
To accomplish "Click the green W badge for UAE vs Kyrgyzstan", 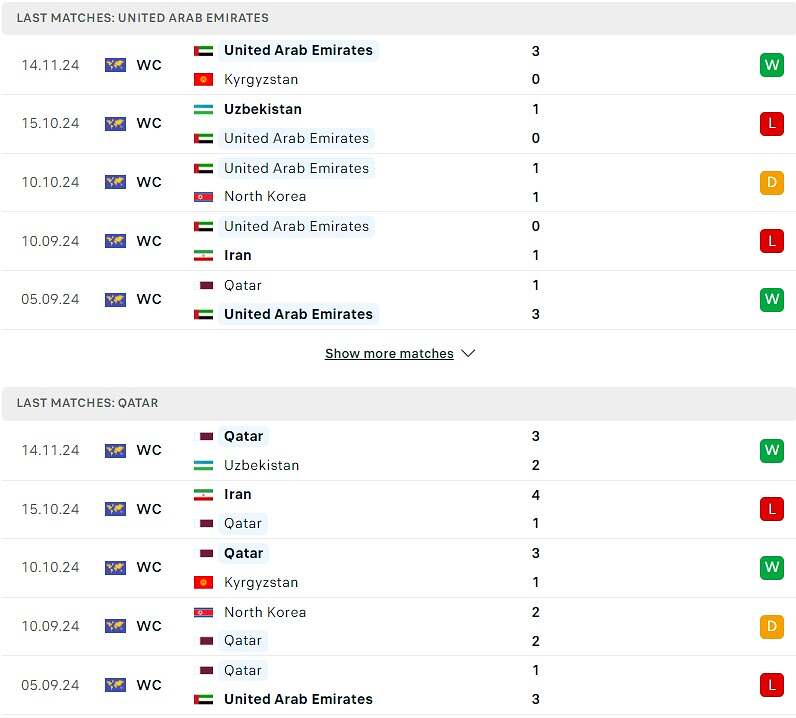I will tap(772, 65).
